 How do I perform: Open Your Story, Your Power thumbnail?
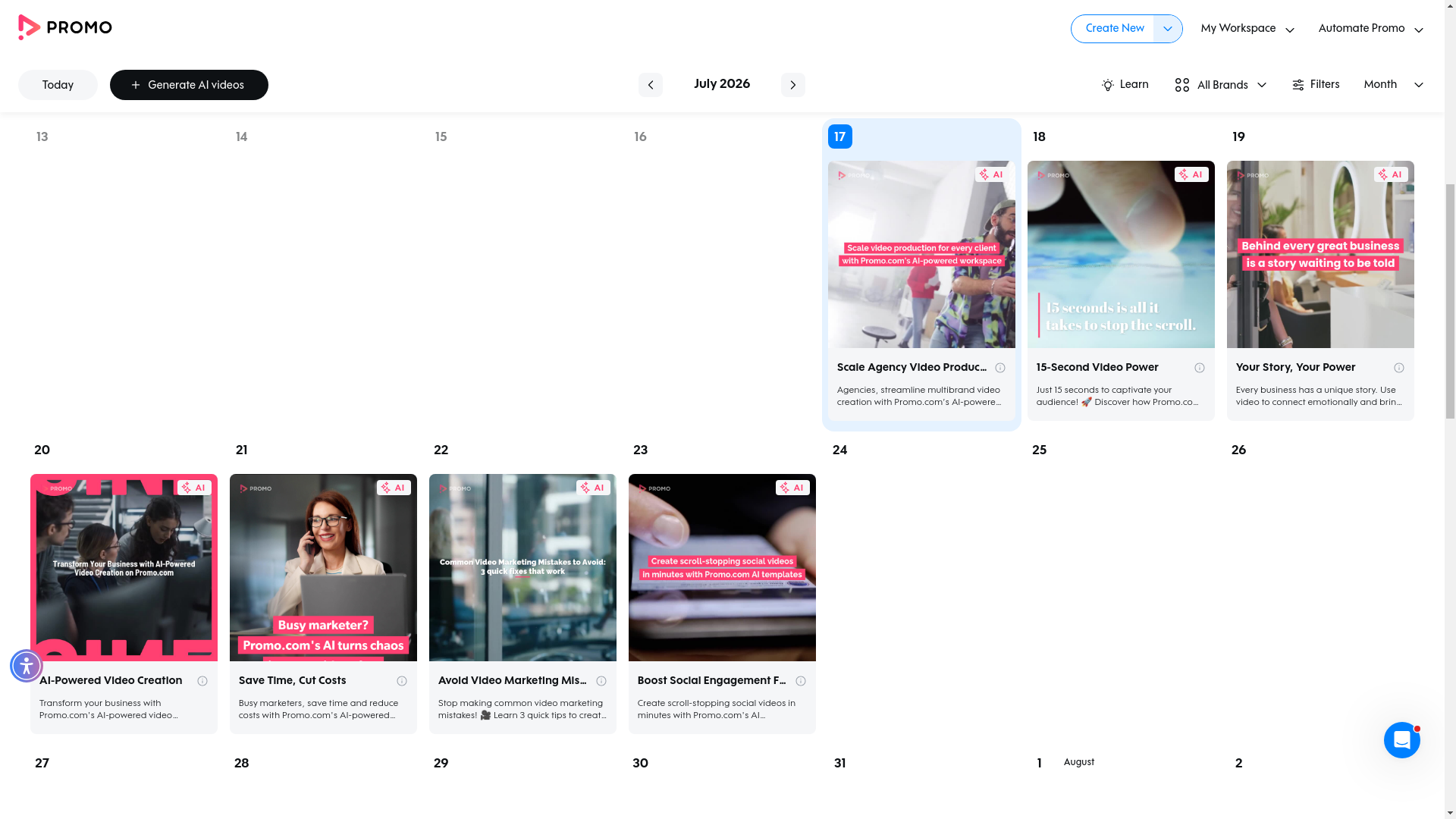coord(1320,254)
